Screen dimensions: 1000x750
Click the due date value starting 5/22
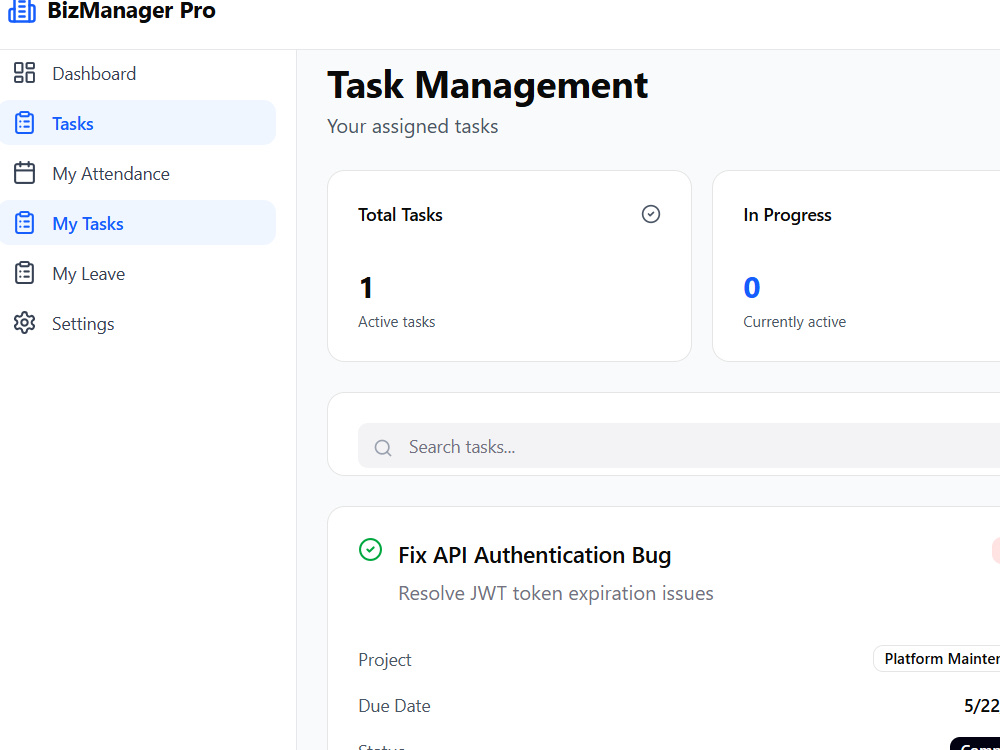982,705
